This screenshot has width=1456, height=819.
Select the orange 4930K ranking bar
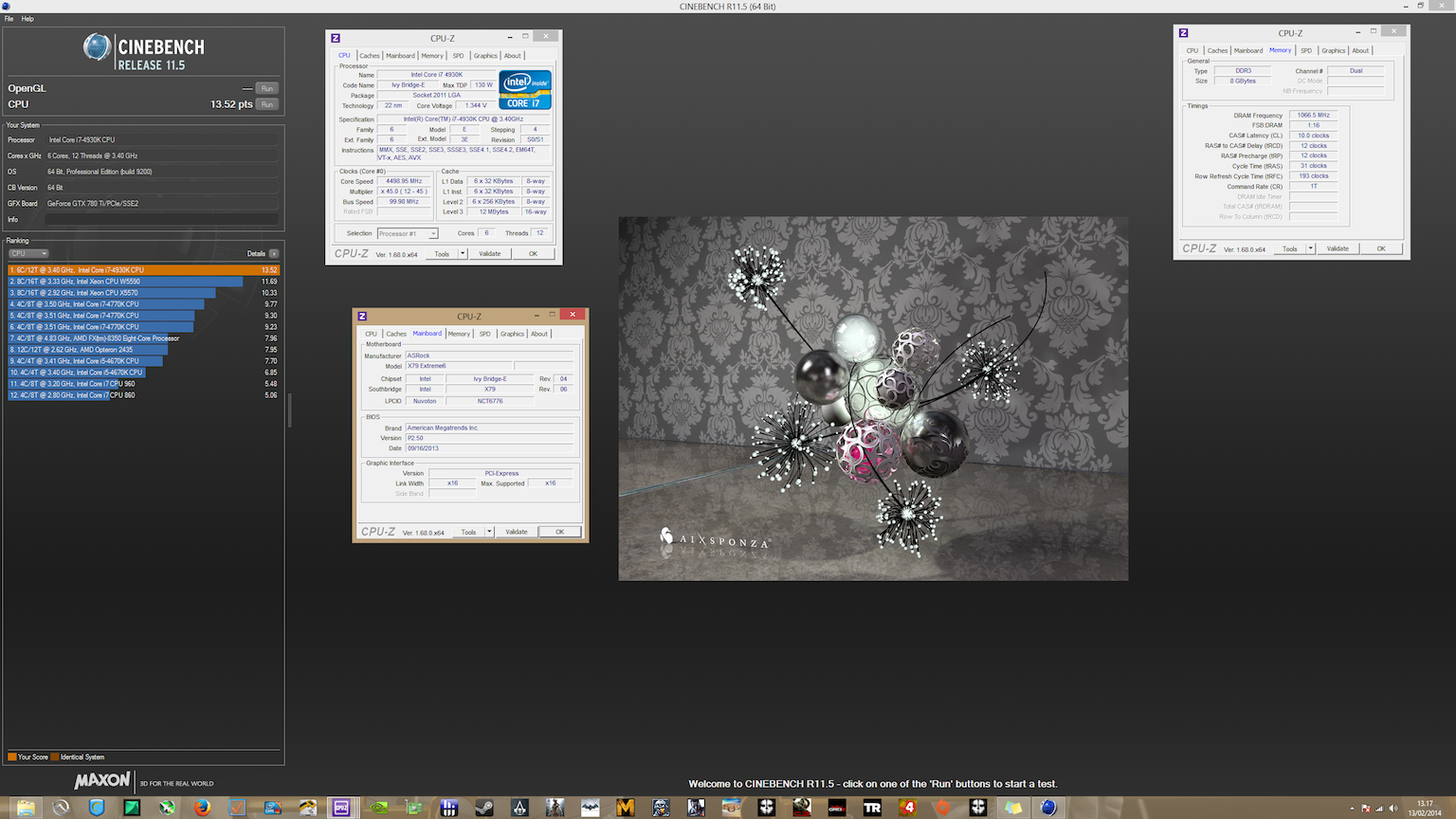click(143, 270)
